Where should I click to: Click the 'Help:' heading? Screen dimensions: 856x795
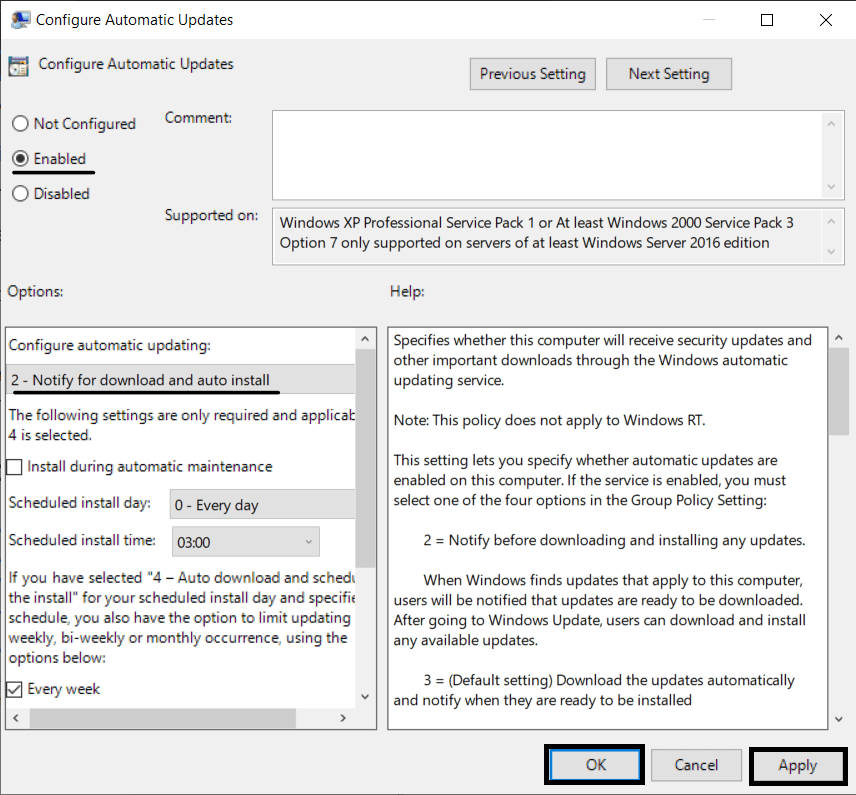click(407, 292)
